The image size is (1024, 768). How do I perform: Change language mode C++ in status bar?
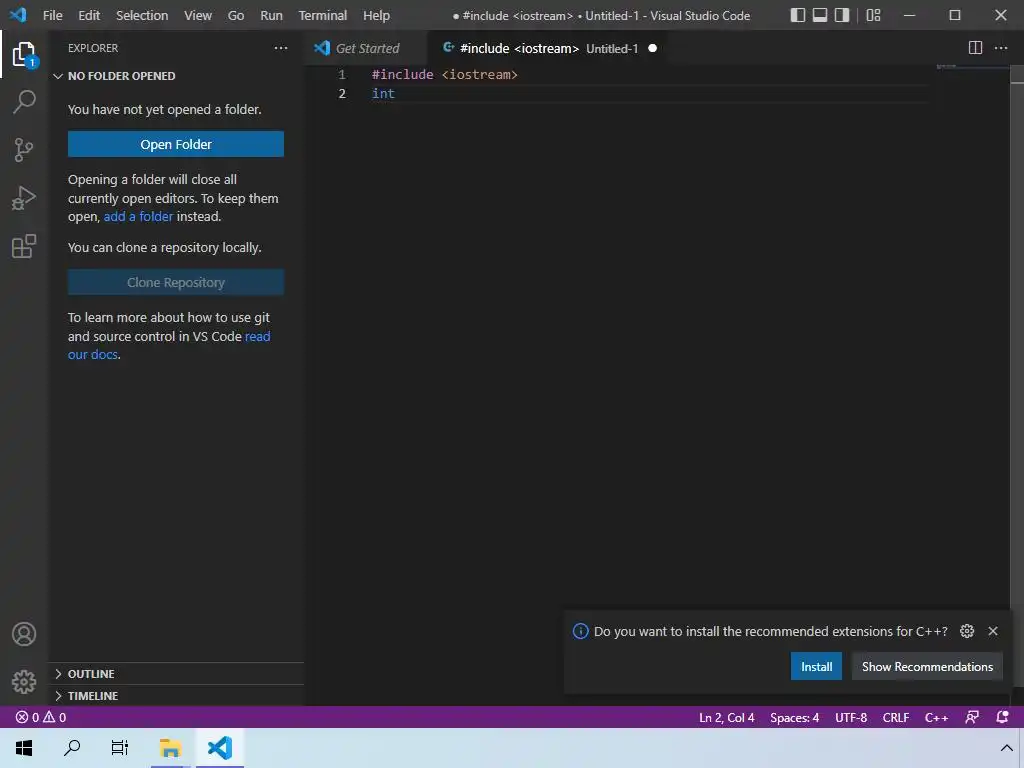click(x=936, y=717)
